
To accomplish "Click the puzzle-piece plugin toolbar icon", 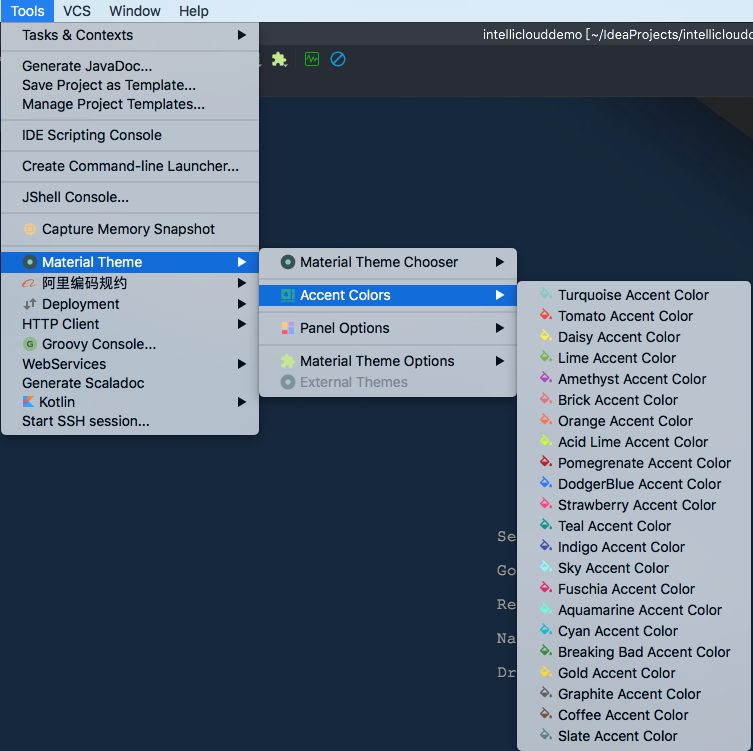I will 279,60.
